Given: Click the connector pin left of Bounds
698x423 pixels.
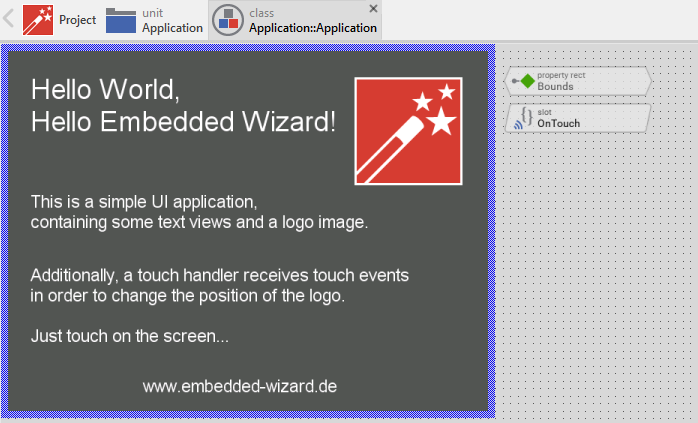Looking at the screenshot, I should click(x=513, y=80).
